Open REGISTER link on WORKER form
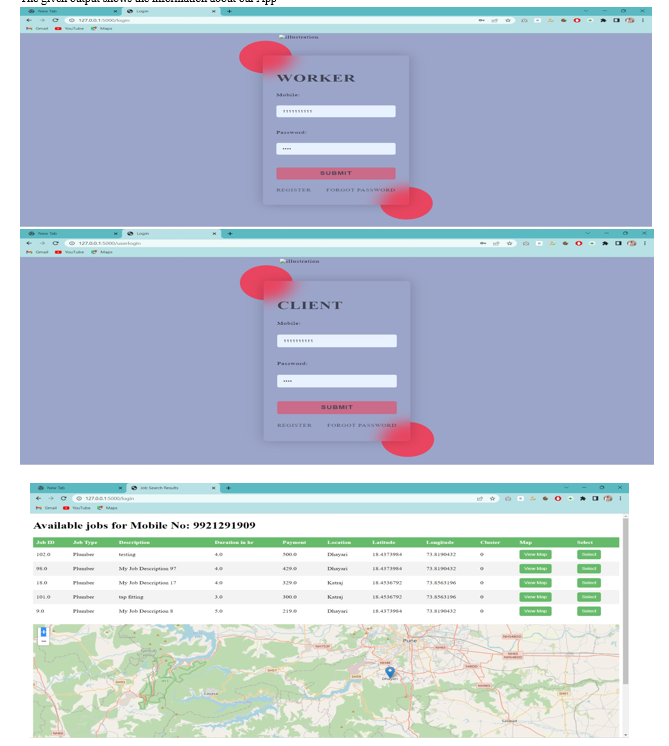The height and width of the screenshot is (746, 669). 294,190
